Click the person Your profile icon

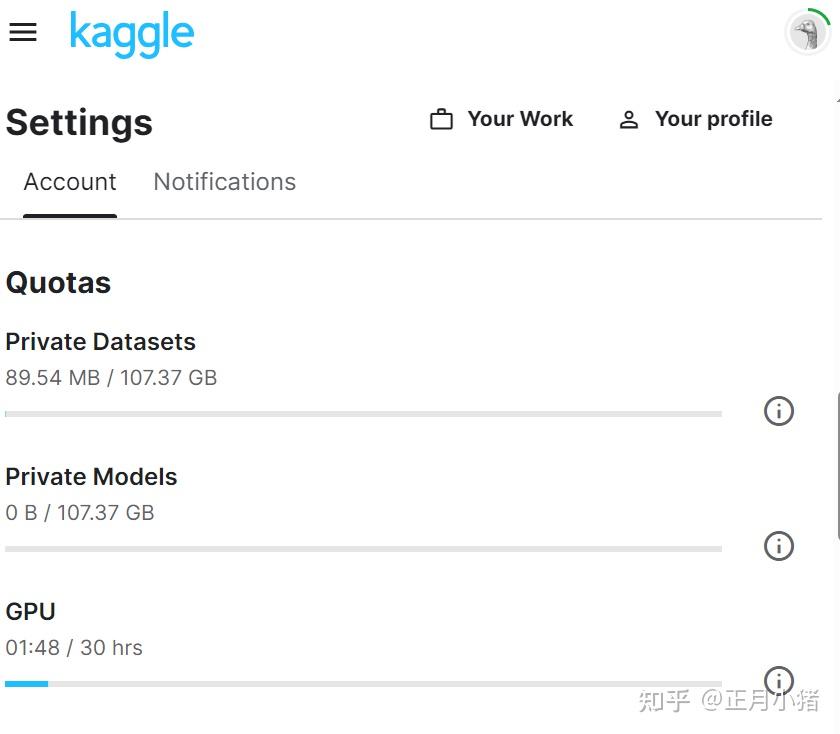tap(628, 119)
